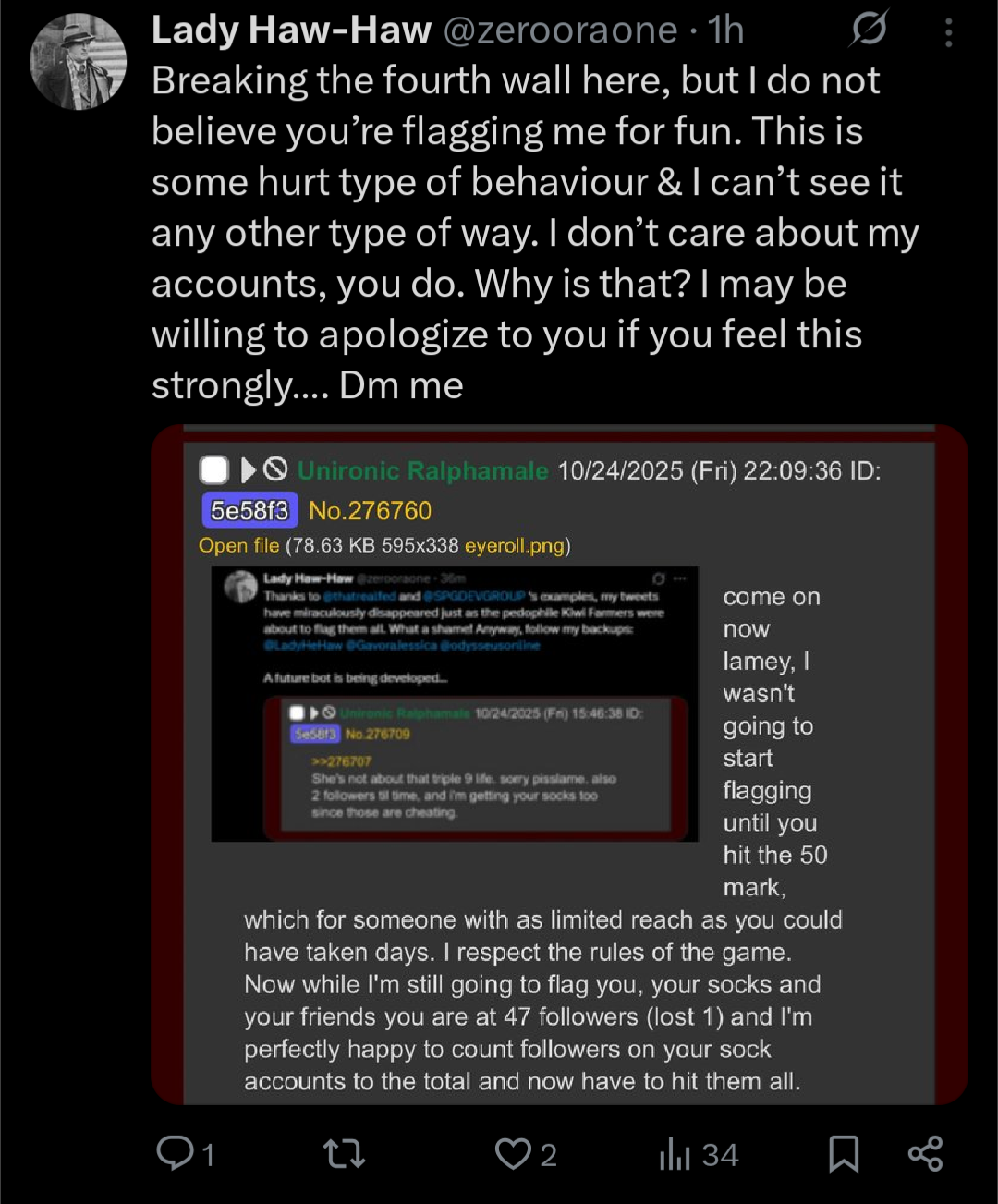Tick the white post checkbox in image
998x1204 pixels.
(x=213, y=470)
